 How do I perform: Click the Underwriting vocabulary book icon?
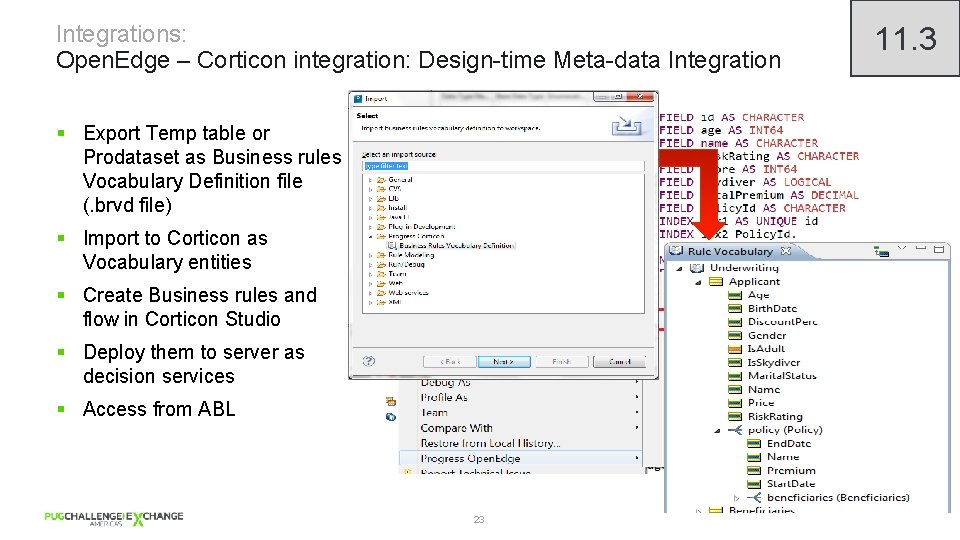pos(697,268)
